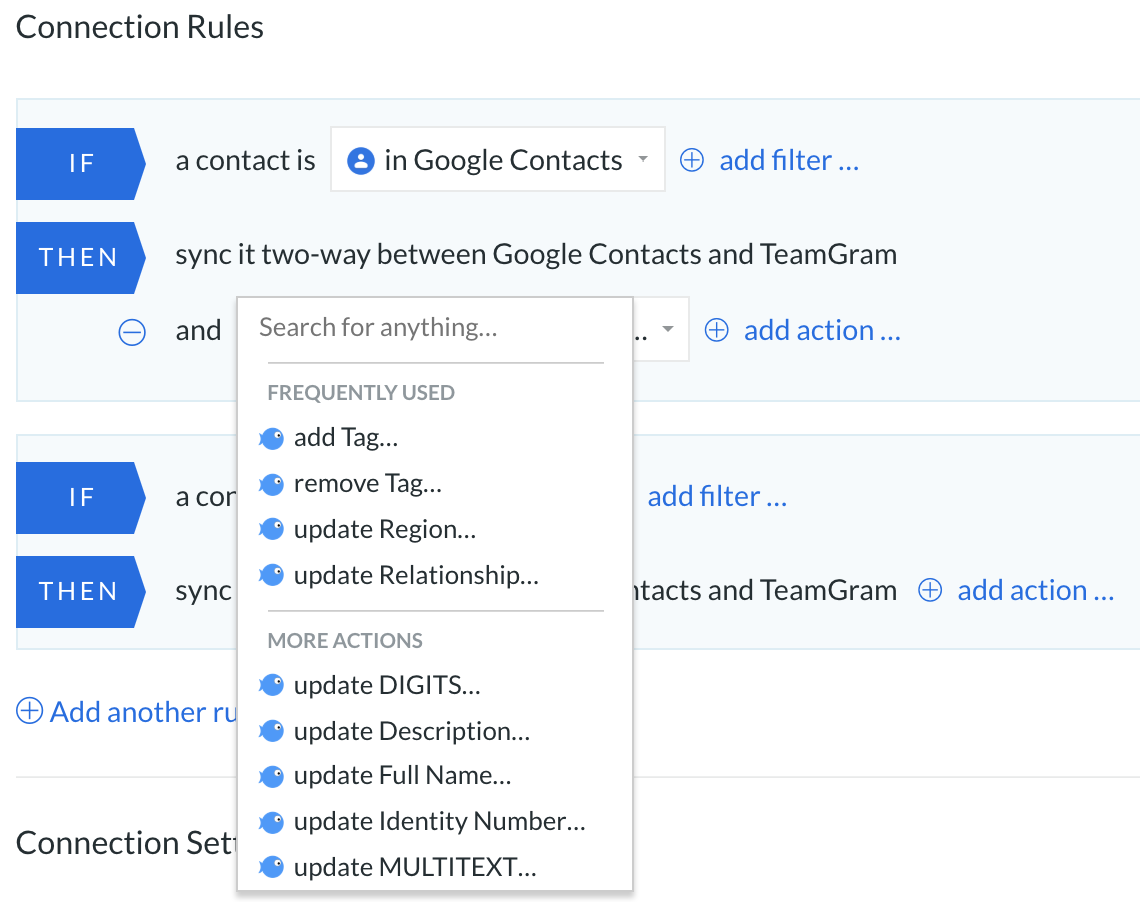Click the first THEN rule label
The height and width of the screenshot is (902, 1140).
81,258
